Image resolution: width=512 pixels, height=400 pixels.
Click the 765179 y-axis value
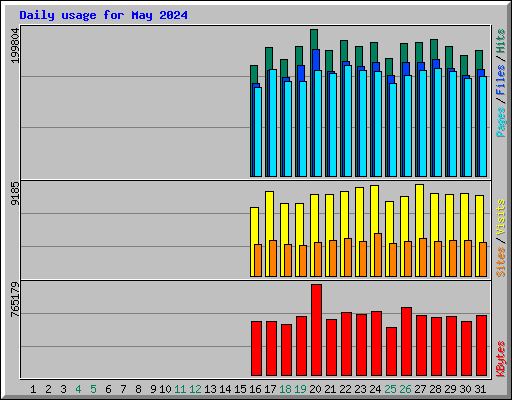point(15,299)
